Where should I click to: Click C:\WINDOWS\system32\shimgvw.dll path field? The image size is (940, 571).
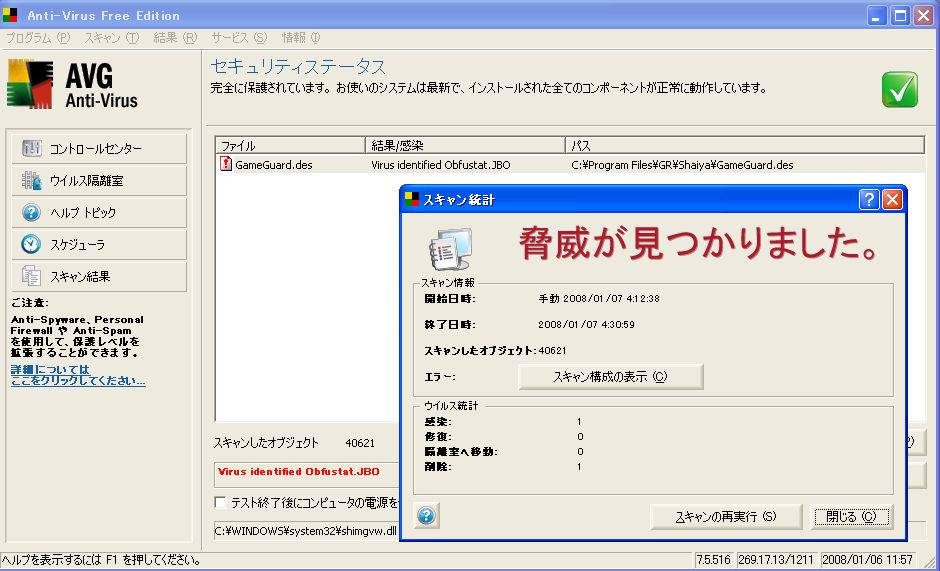(306, 530)
